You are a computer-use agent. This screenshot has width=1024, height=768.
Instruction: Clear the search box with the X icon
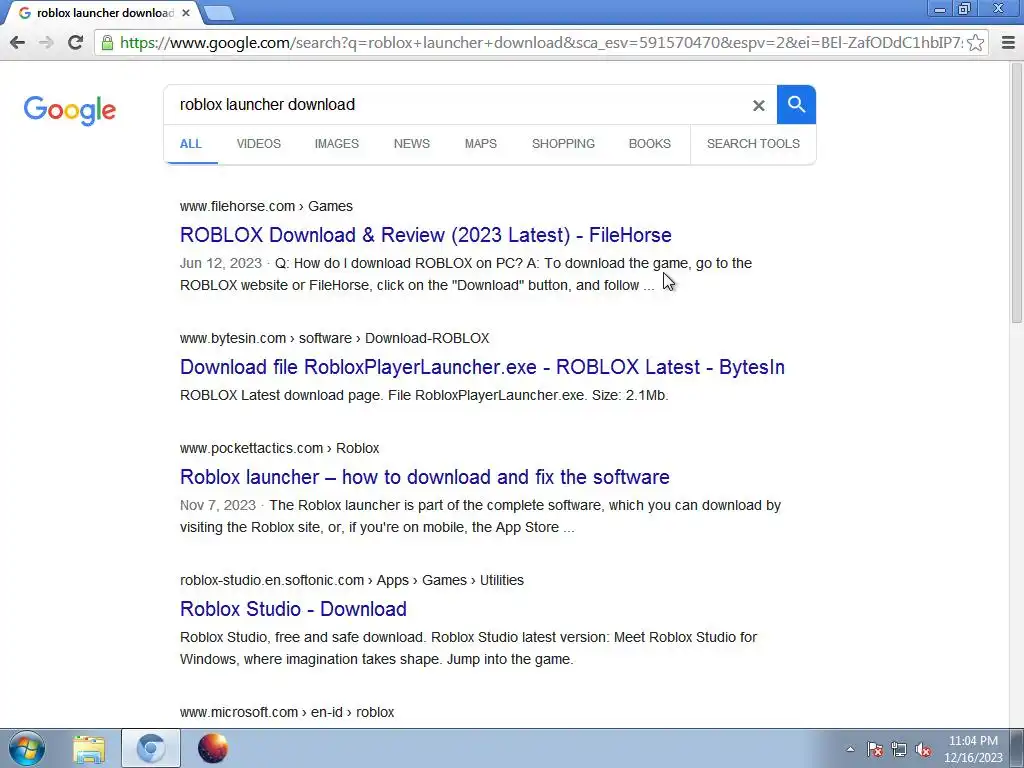coord(758,105)
